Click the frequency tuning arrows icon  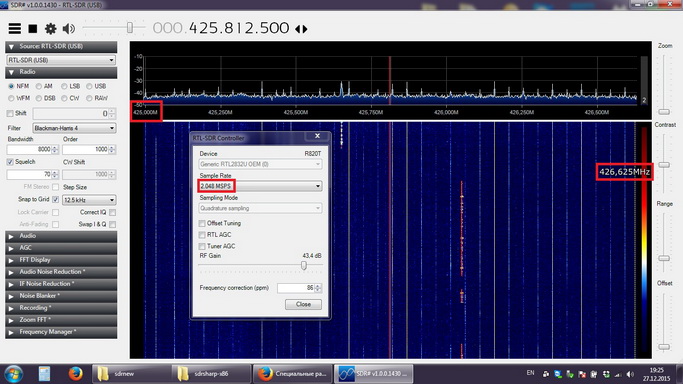pyautogui.click(x=301, y=29)
